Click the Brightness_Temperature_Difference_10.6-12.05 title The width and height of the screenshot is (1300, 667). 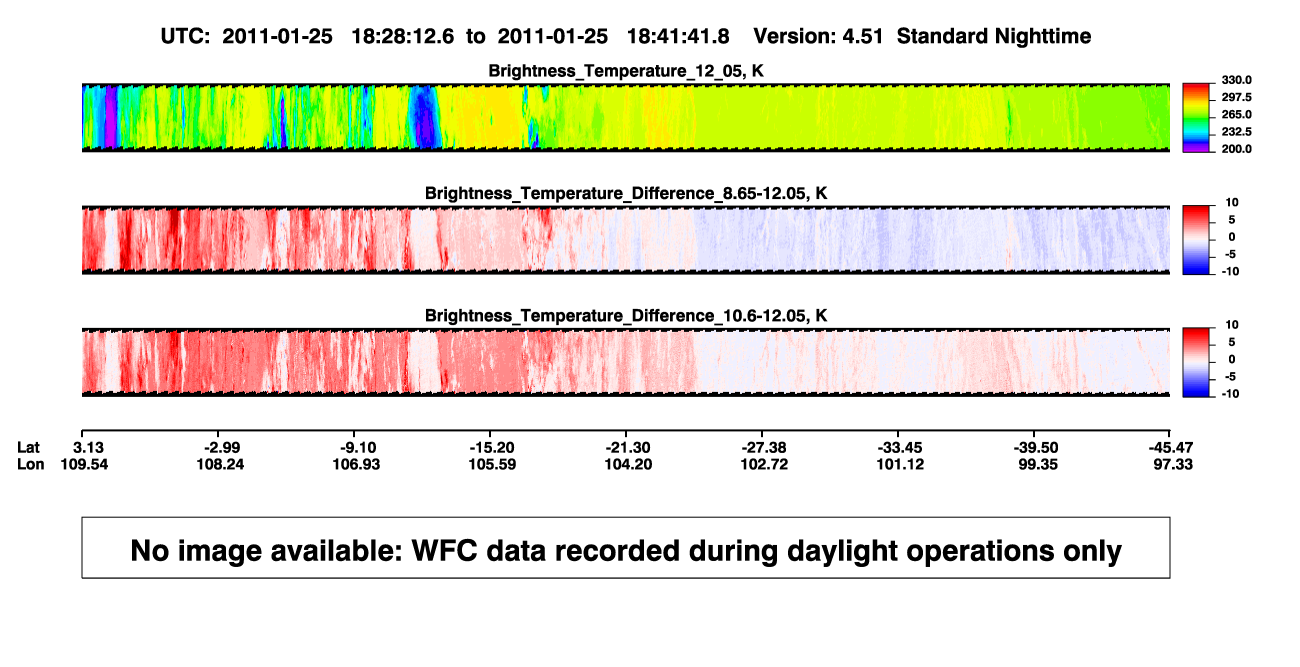click(625, 316)
